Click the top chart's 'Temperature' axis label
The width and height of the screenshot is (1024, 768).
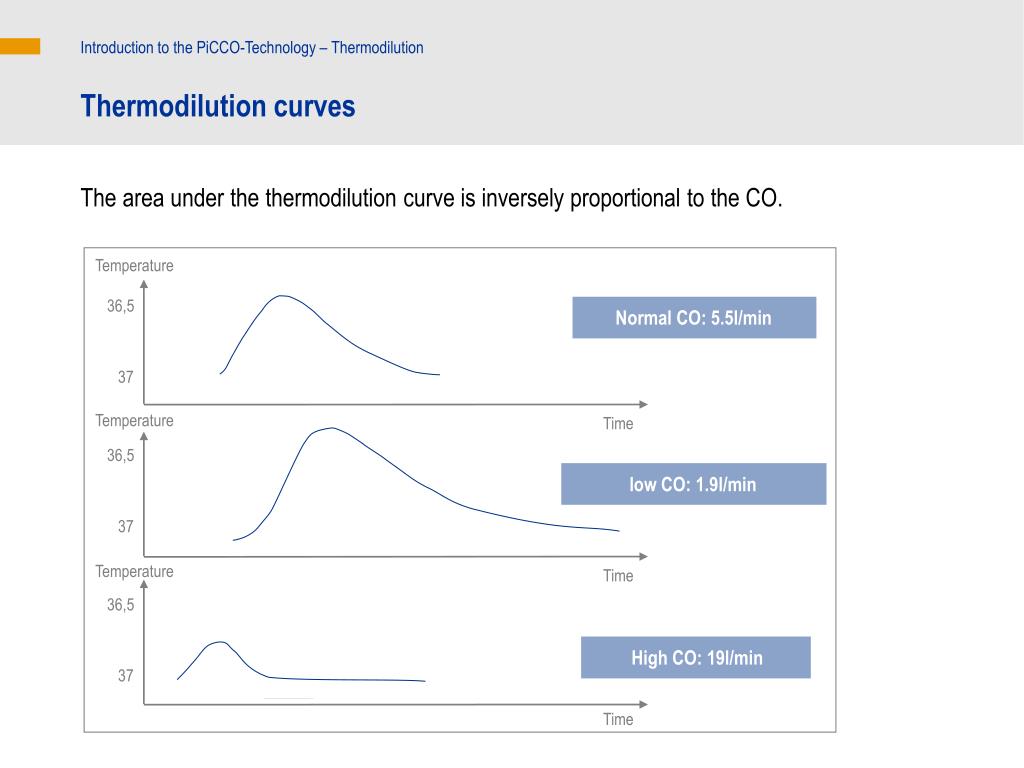[x=134, y=266]
